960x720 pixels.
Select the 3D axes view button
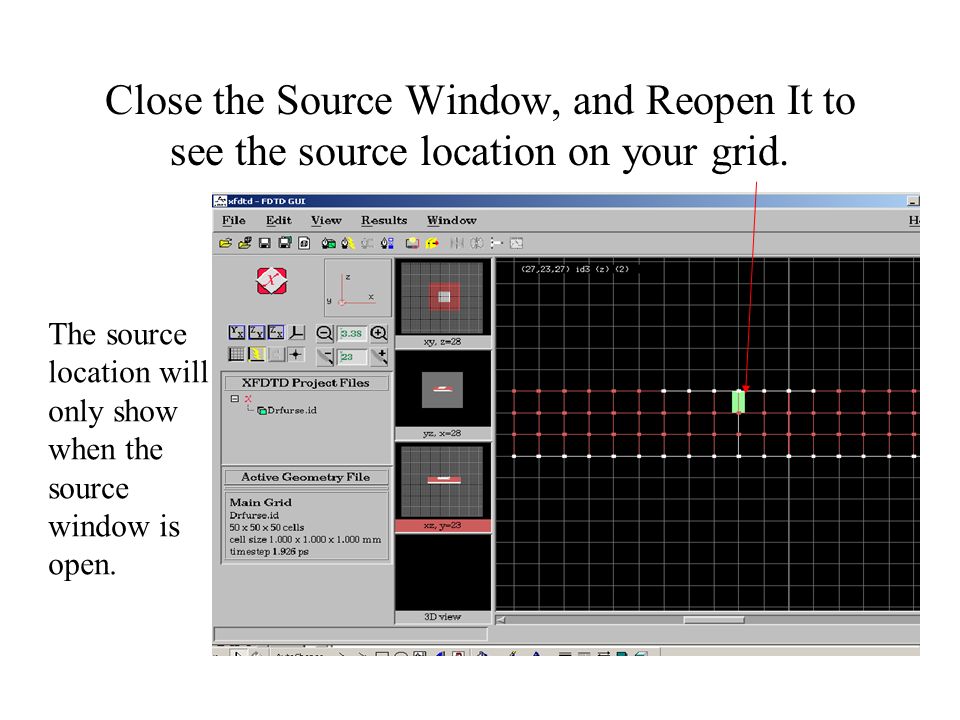click(x=296, y=332)
